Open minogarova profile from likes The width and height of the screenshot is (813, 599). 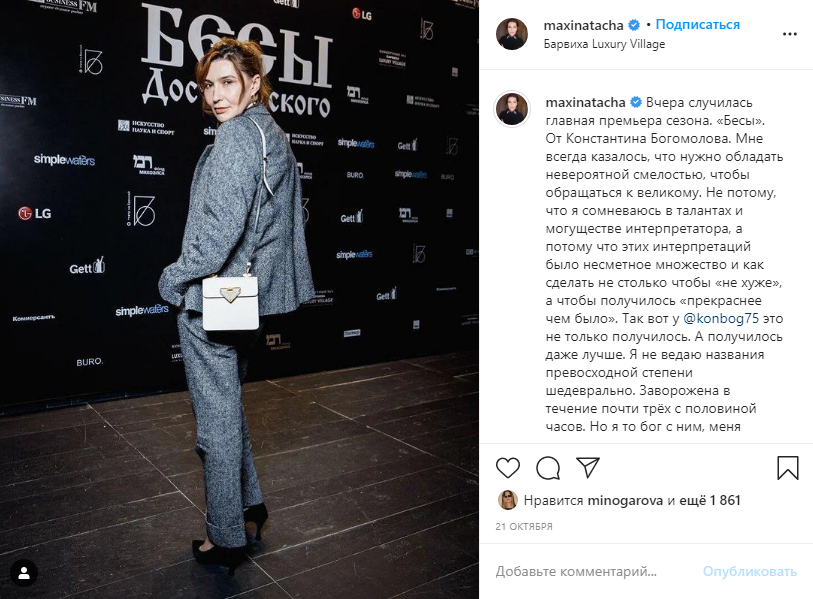tap(625, 500)
